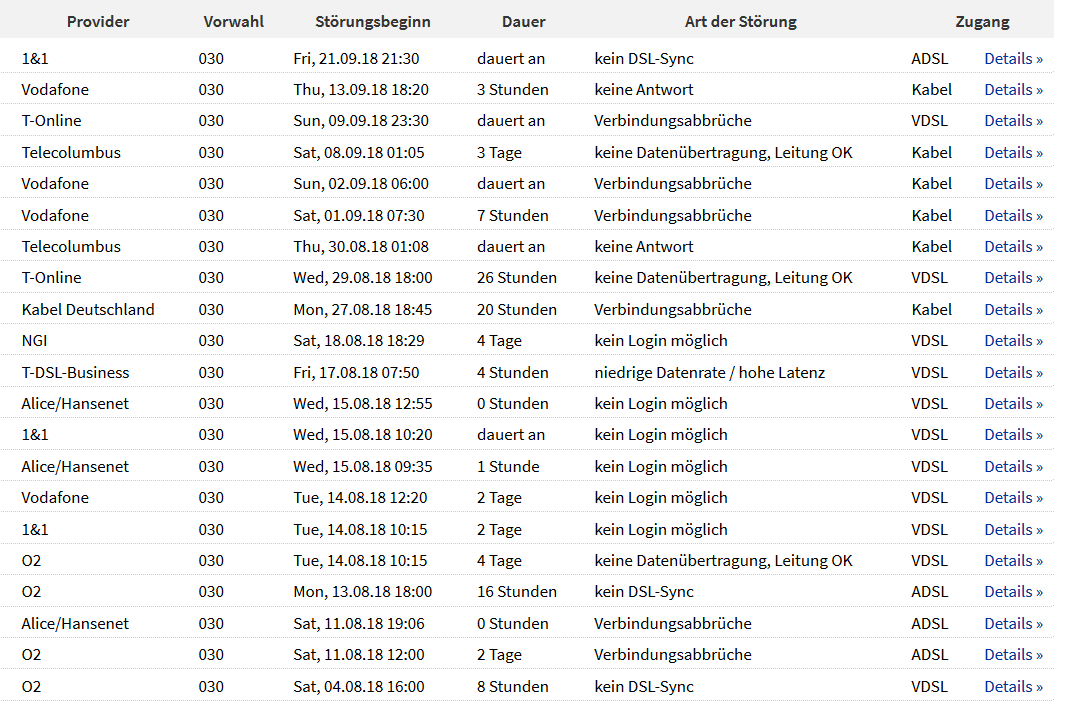The width and height of the screenshot is (1071, 702).
Task: Click Details on the last O2 row from 04.08.18
Action: coord(1013,686)
